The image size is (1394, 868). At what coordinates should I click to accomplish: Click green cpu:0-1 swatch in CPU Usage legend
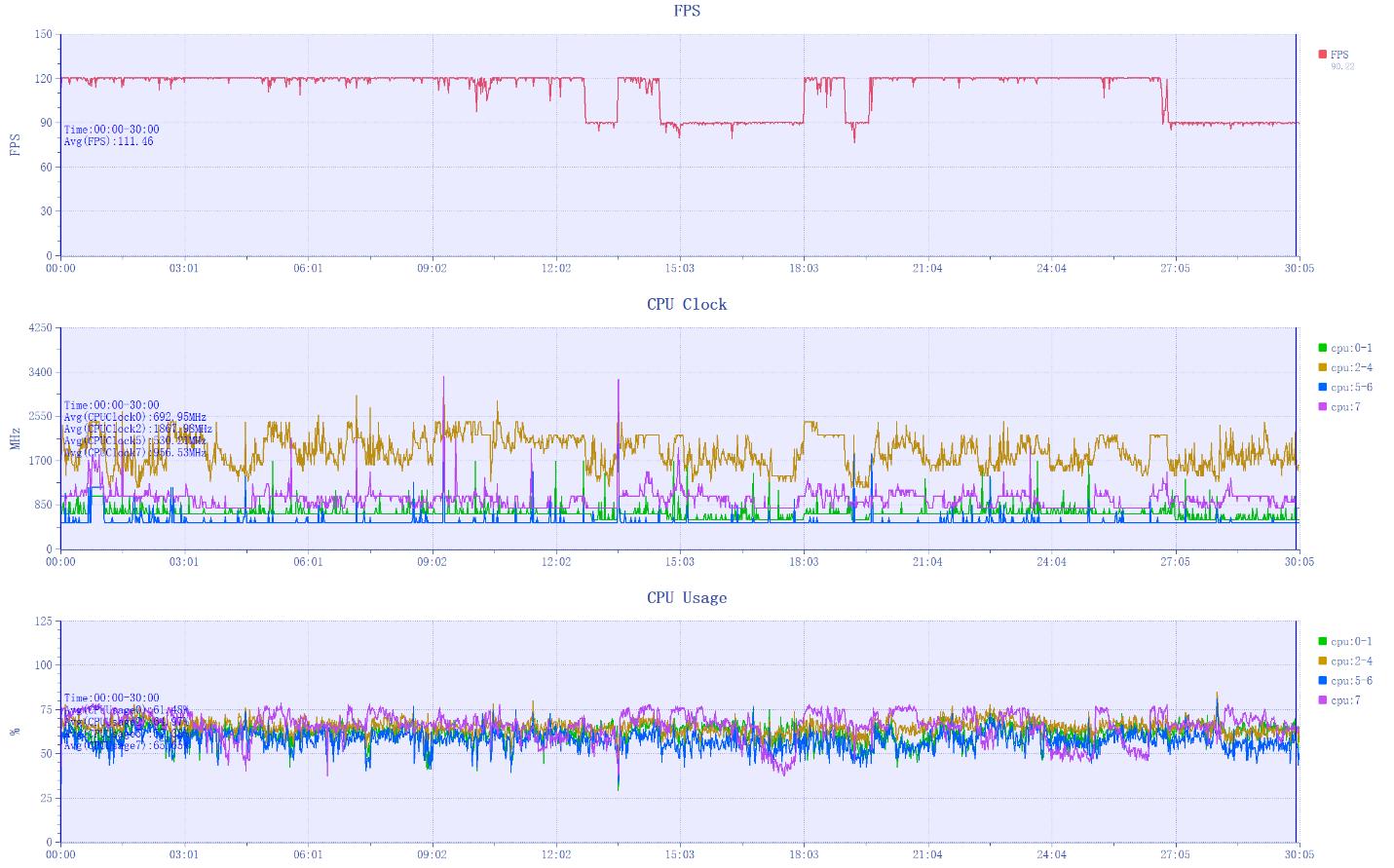(x=1323, y=641)
